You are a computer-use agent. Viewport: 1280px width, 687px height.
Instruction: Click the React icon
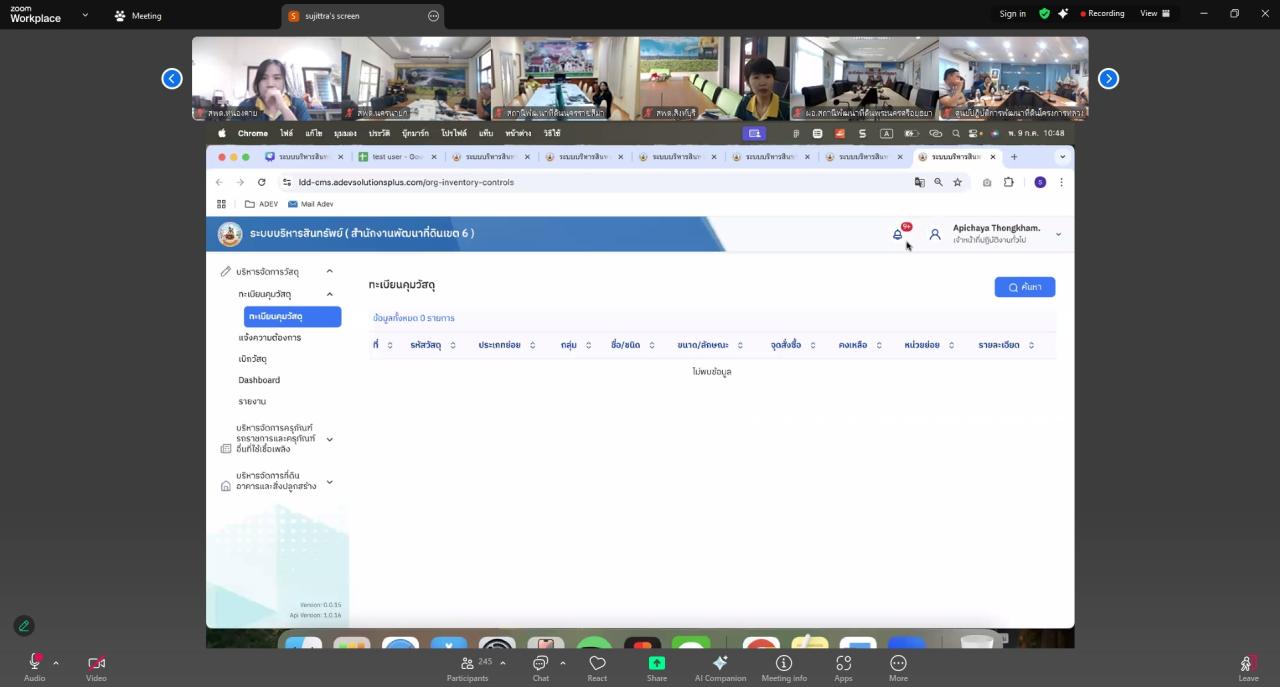pos(597,663)
